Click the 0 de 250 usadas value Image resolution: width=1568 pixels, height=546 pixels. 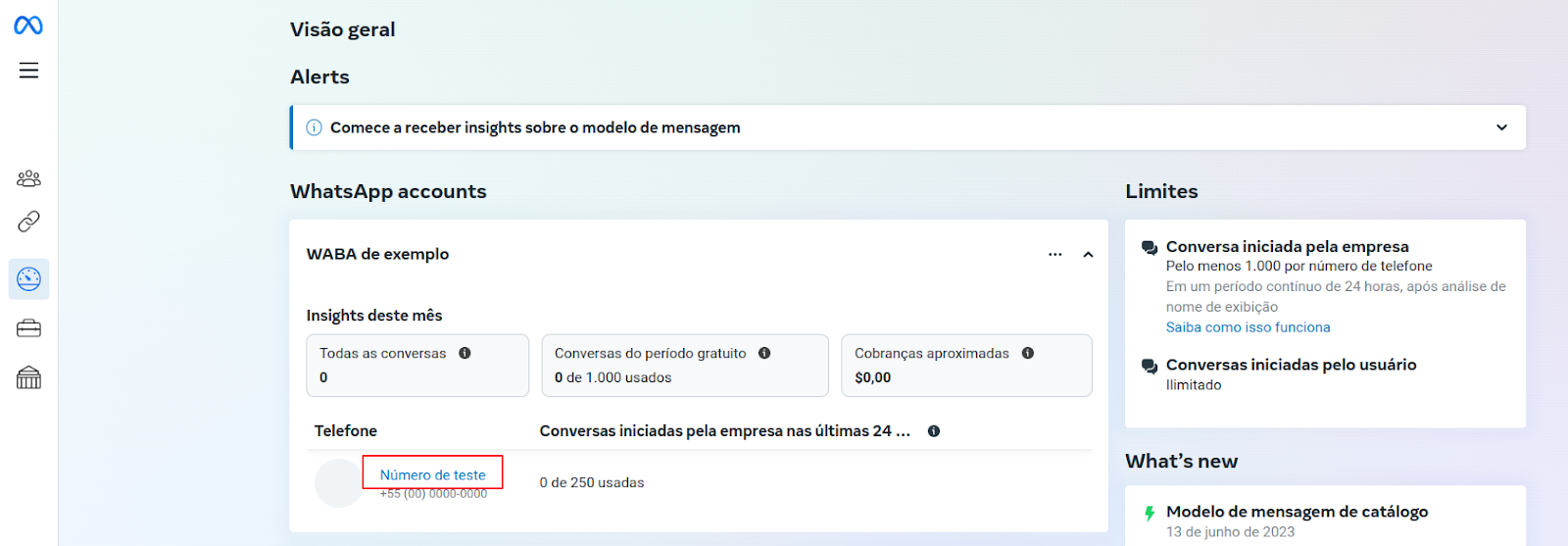[x=592, y=482]
